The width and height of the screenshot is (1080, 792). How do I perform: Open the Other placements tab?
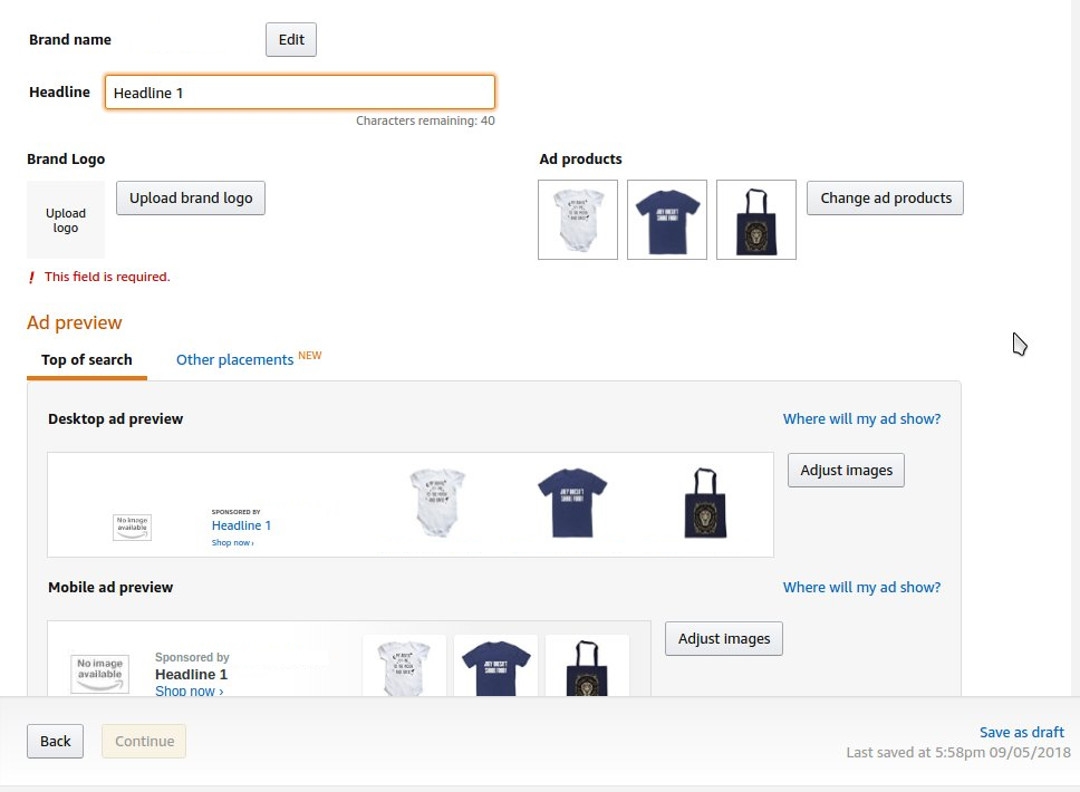[234, 359]
